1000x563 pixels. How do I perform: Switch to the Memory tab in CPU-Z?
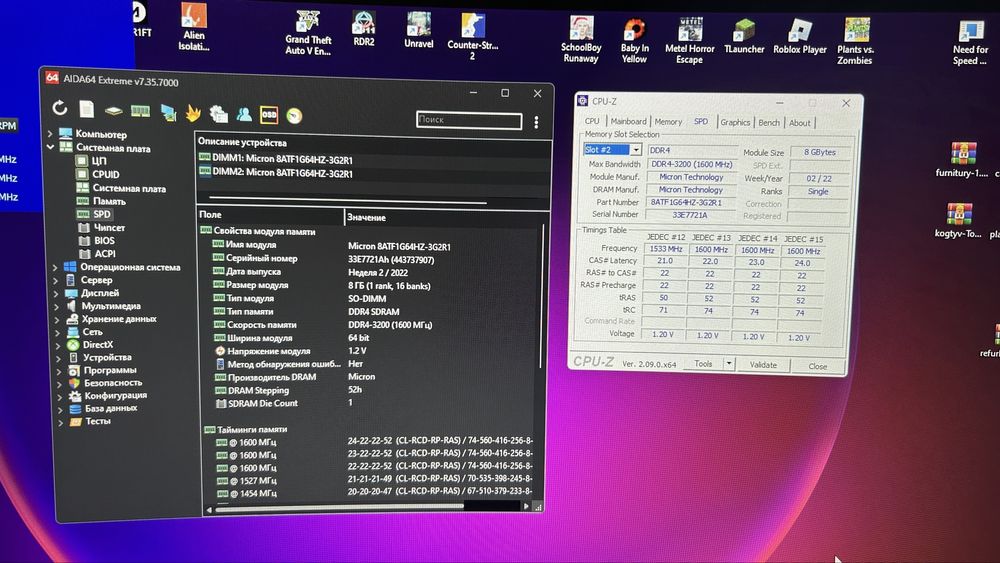tap(668, 122)
